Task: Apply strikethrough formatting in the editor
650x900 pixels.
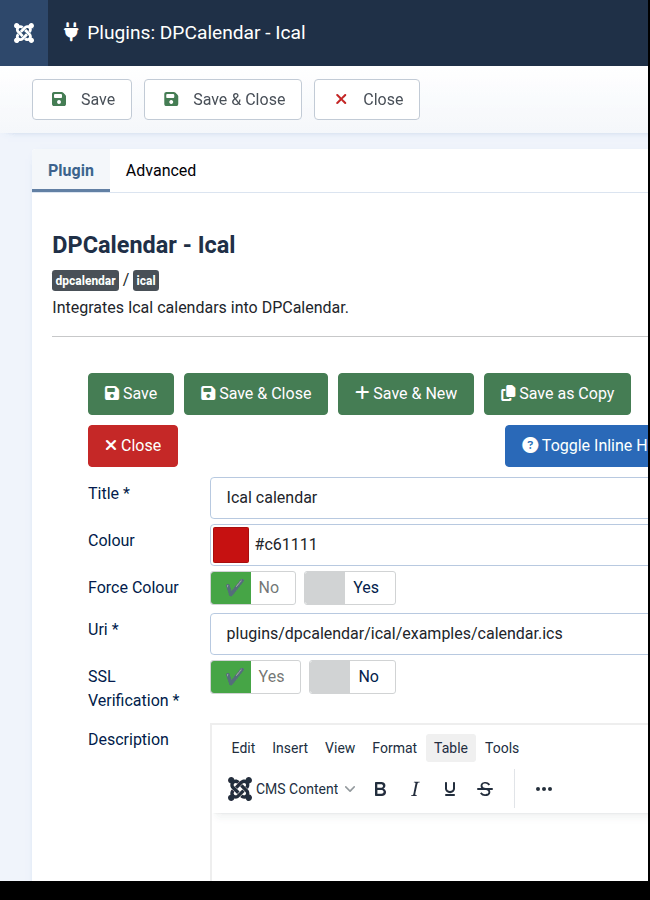Action: (485, 789)
